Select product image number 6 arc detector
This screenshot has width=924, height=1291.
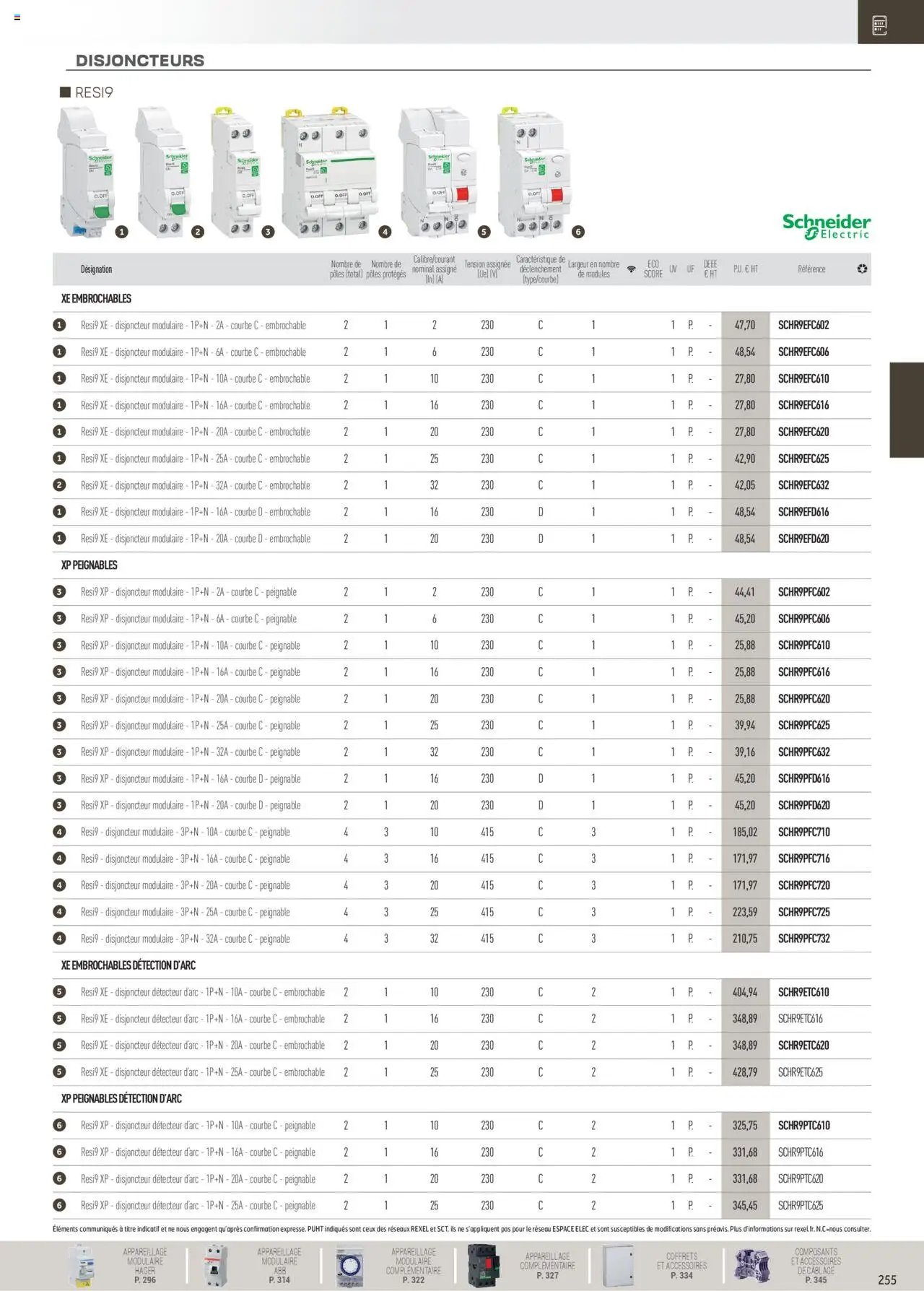click(534, 172)
